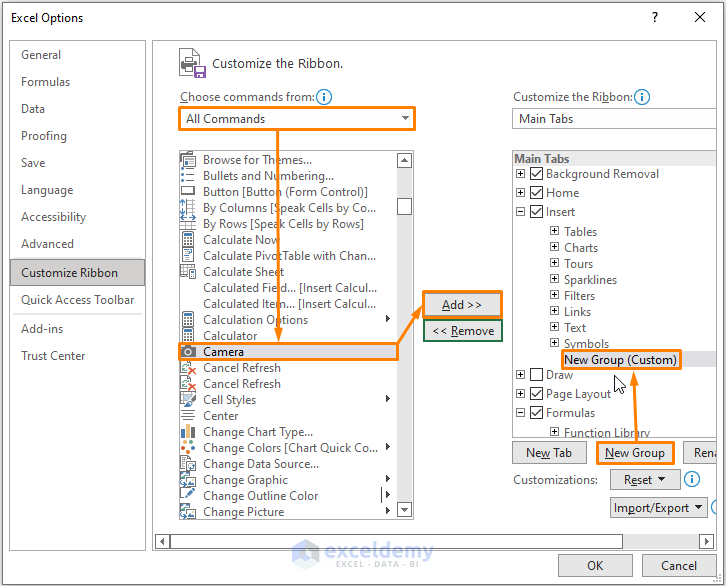The width and height of the screenshot is (726, 586).
Task: Enable the Draw tab checkbox
Action: pyautogui.click(x=536, y=374)
